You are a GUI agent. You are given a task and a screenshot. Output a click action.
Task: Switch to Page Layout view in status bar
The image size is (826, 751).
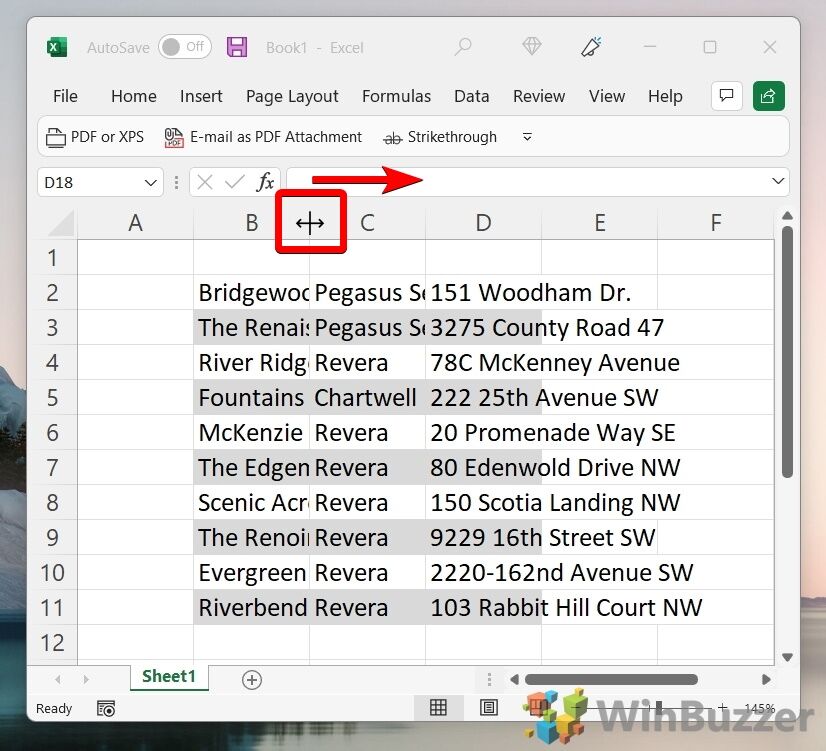489,708
